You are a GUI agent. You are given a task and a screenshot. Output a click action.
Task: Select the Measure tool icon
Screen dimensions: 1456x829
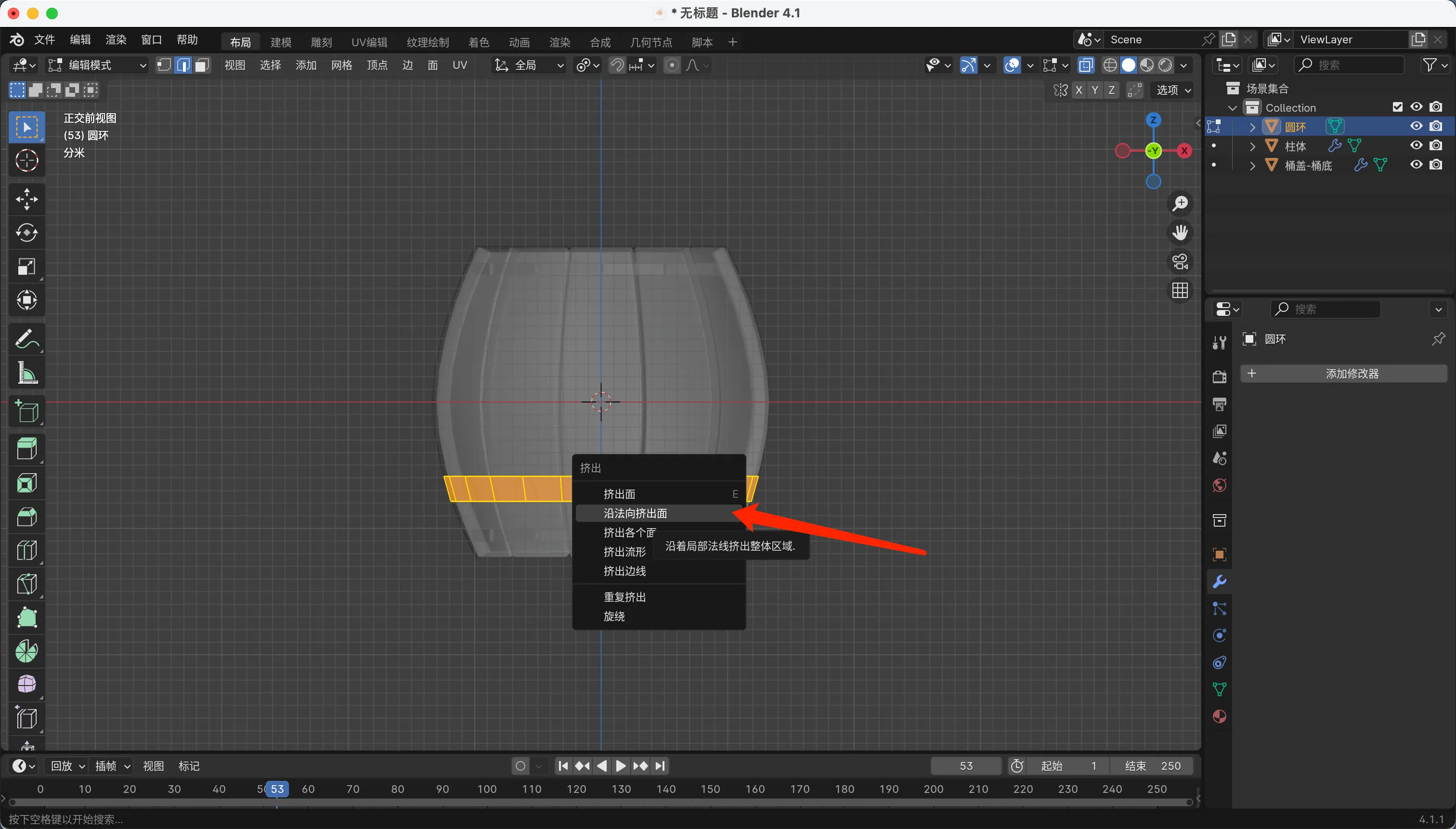tap(27, 374)
